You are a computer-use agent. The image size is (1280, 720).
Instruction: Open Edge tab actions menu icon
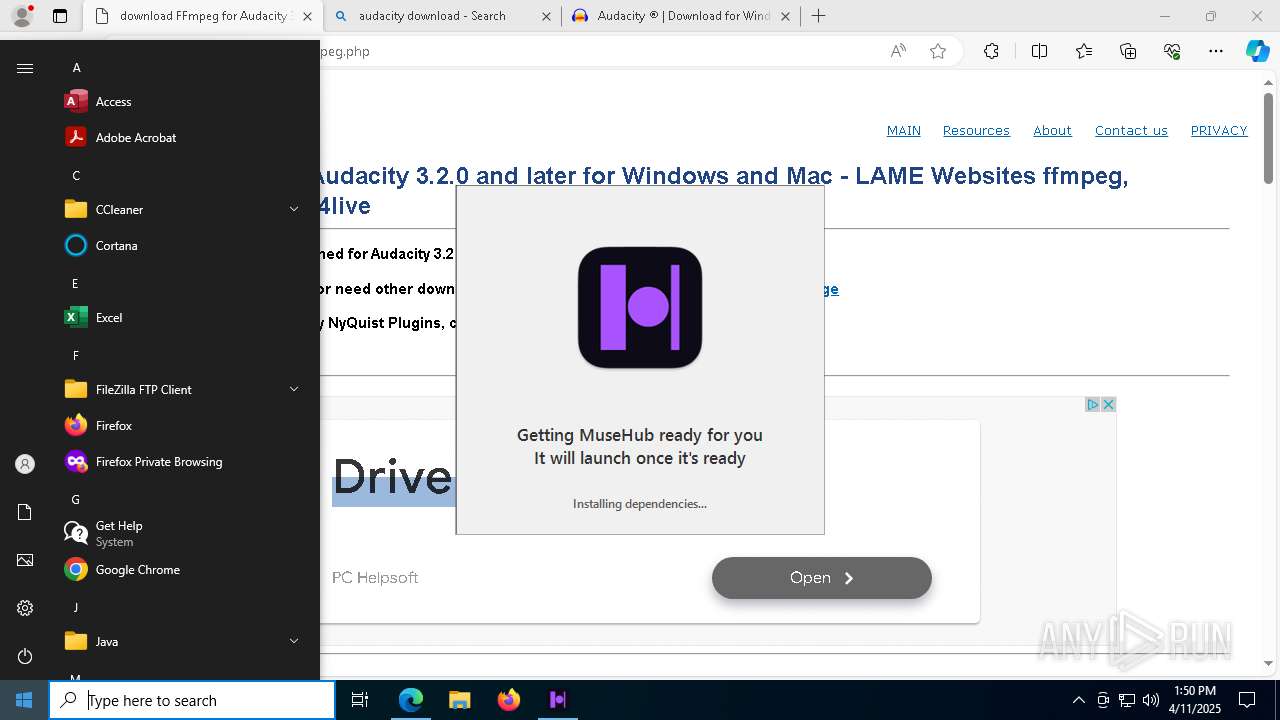[60, 16]
